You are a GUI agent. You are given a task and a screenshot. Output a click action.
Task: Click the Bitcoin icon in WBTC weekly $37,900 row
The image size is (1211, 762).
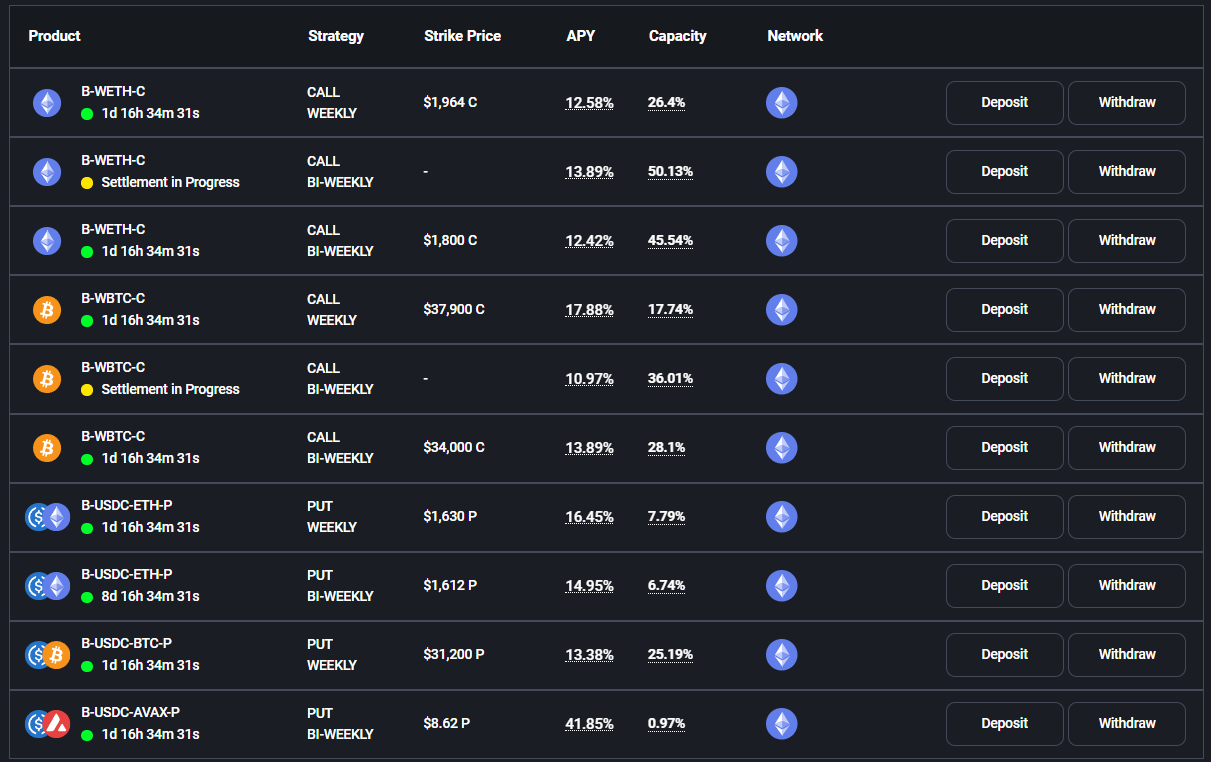(47, 310)
